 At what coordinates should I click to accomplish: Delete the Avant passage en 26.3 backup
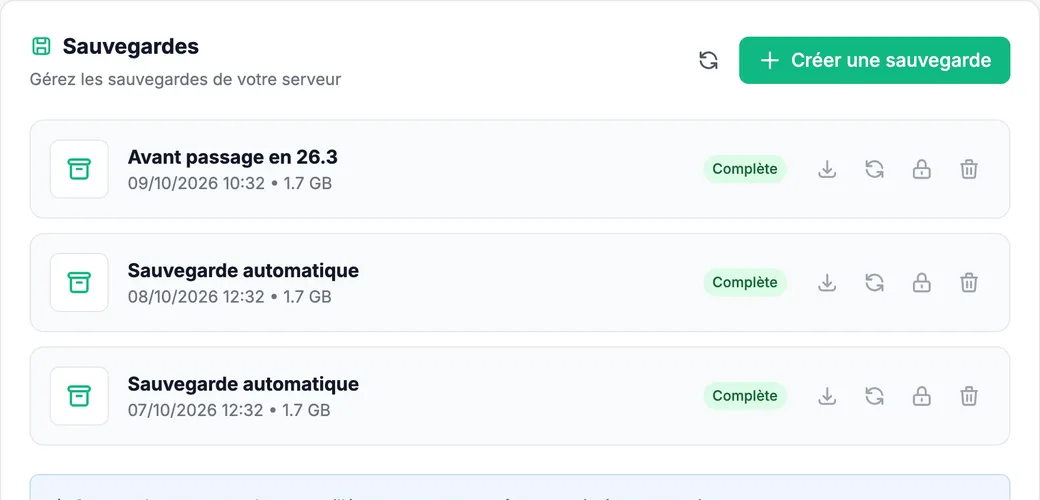(x=969, y=169)
